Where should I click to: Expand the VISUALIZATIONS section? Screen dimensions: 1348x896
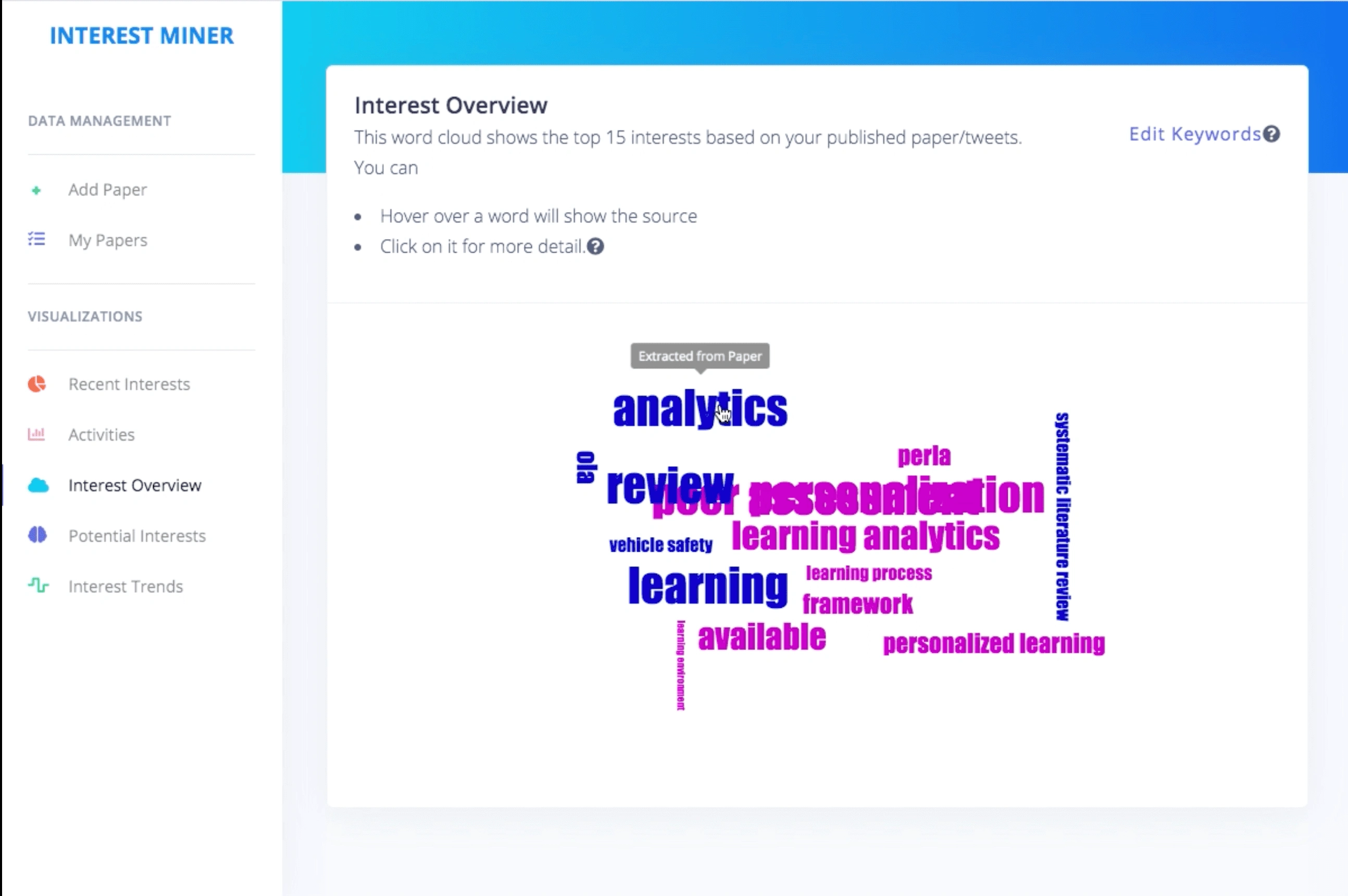(85, 316)
